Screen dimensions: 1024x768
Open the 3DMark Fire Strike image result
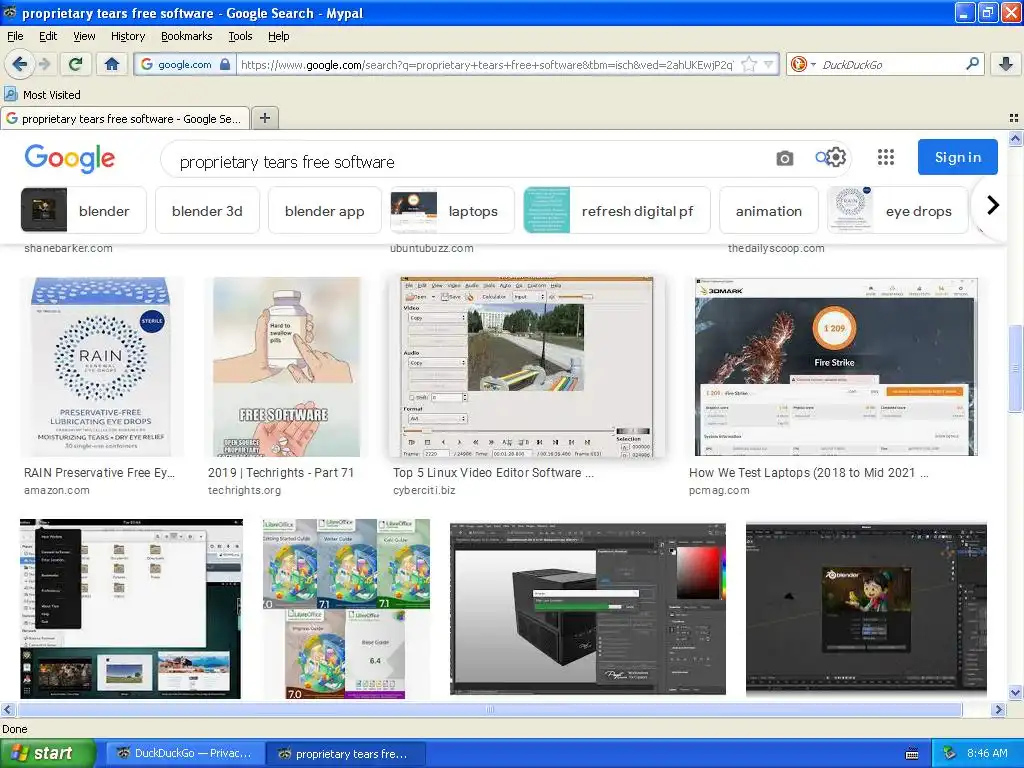pyautogui.click(x=836, y=366)
